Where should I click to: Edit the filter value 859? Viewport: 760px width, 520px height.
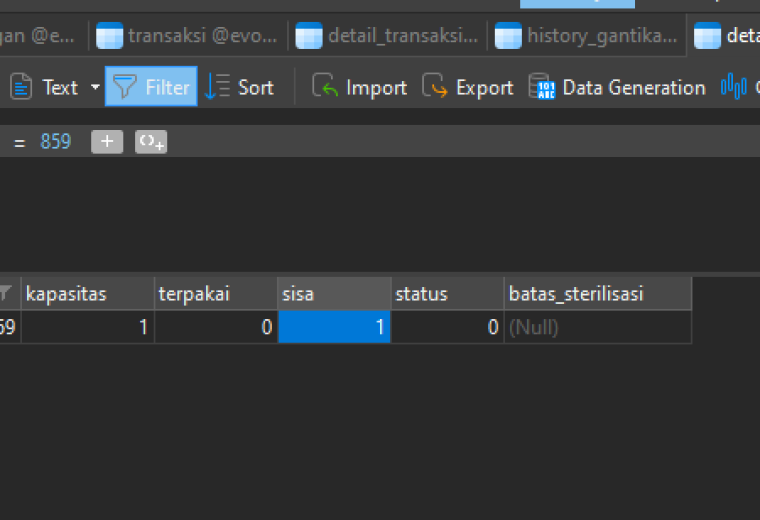pos(56,142)
